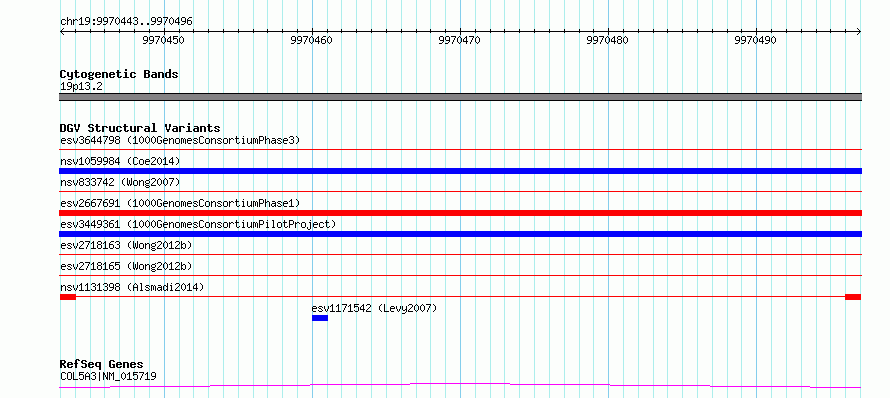Image resolution: width=890 pixels, height=398 pixels.
Task: Open the esv3644798 (1000GenomesConsortiumPhase3) label
Action: [x=180, y=140]
